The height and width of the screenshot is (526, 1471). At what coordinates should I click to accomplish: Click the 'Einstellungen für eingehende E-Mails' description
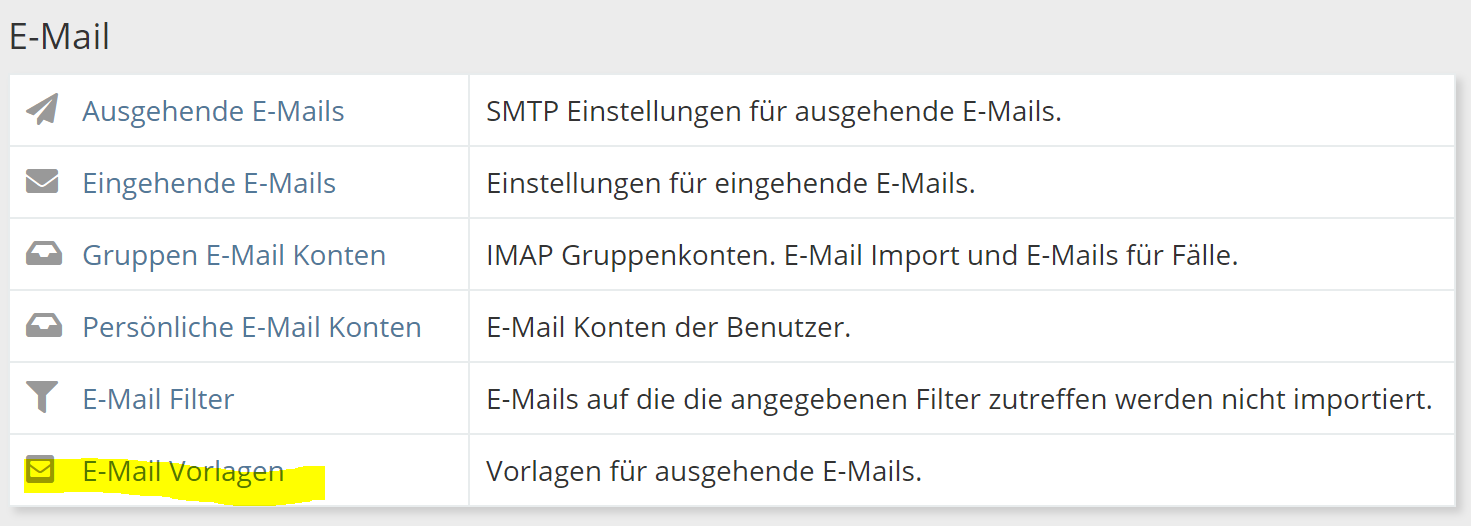pos(730,183)
